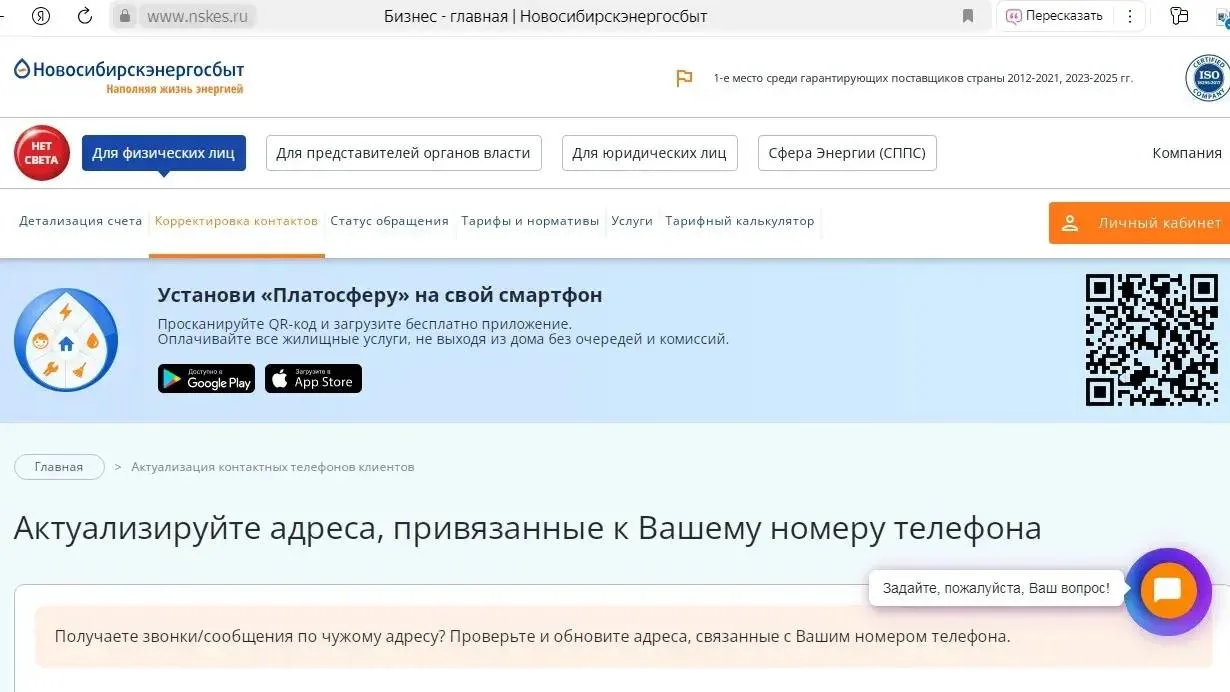Click the Платосфера app droplet logo
Screen dimensions: 1230x692
tap(66, 340)
